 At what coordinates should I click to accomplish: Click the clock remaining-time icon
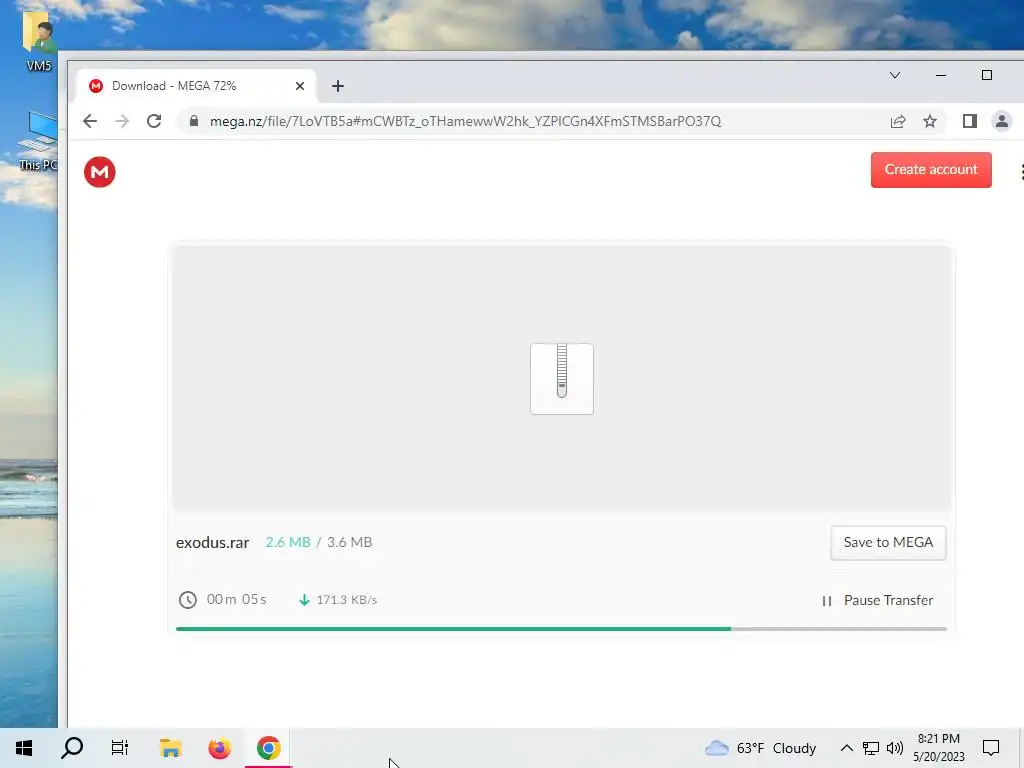187,600
